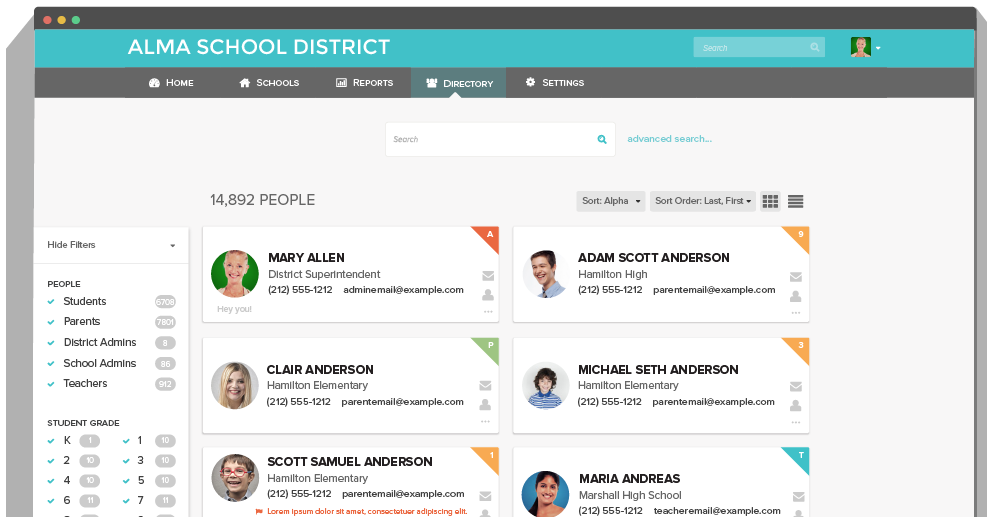This screenshot has width=990, height=517.
Task: Toggle the Teachers filter checkbox
Action: [51, 384]
